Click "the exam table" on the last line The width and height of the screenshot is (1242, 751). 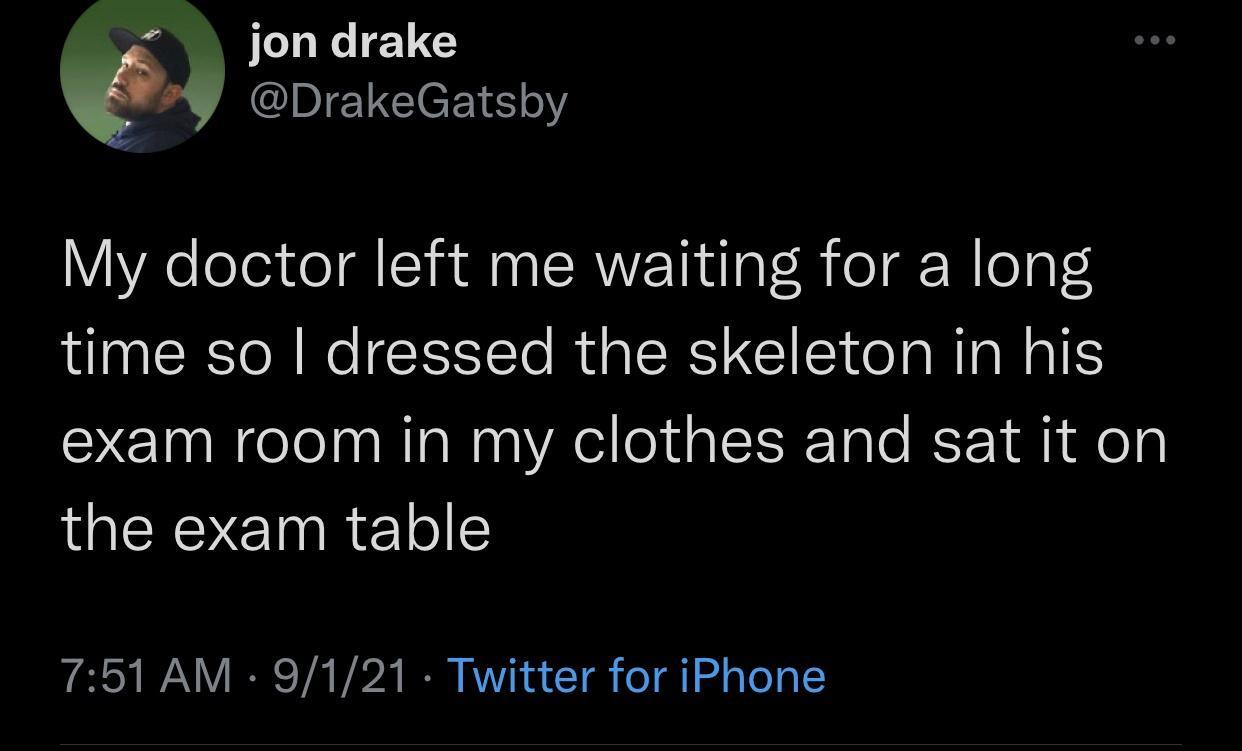[276, 527]
